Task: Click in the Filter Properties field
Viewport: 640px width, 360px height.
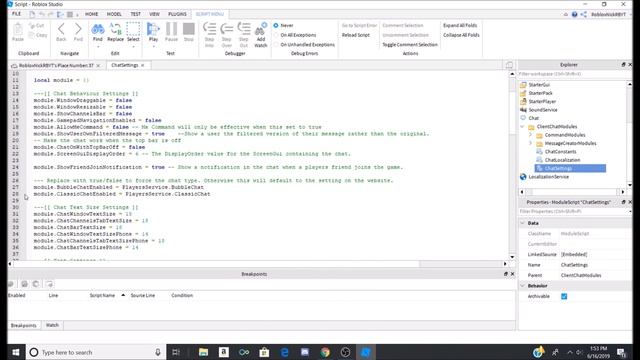Action: click(573, 211)
